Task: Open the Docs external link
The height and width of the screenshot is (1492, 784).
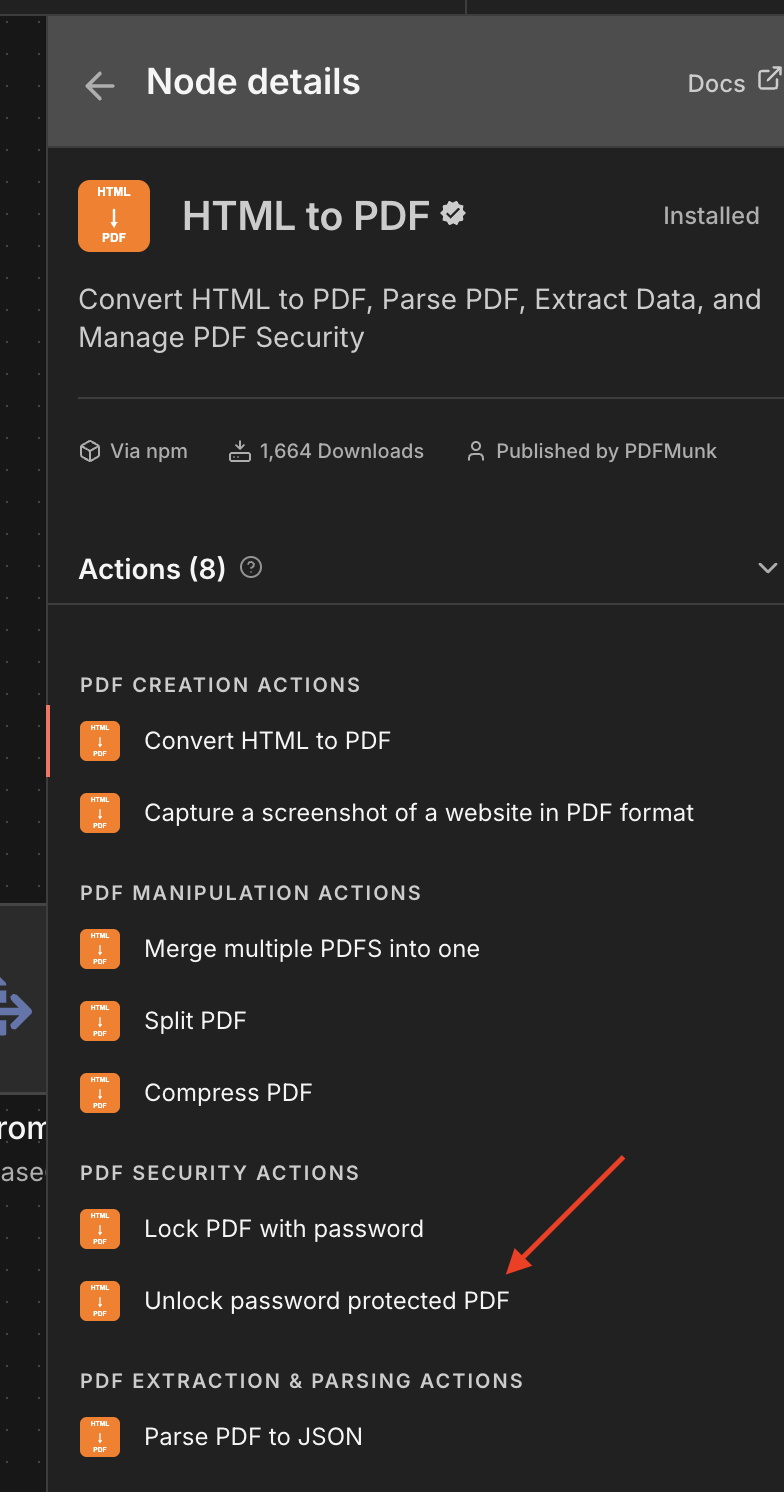Action: tap(733, 83)
